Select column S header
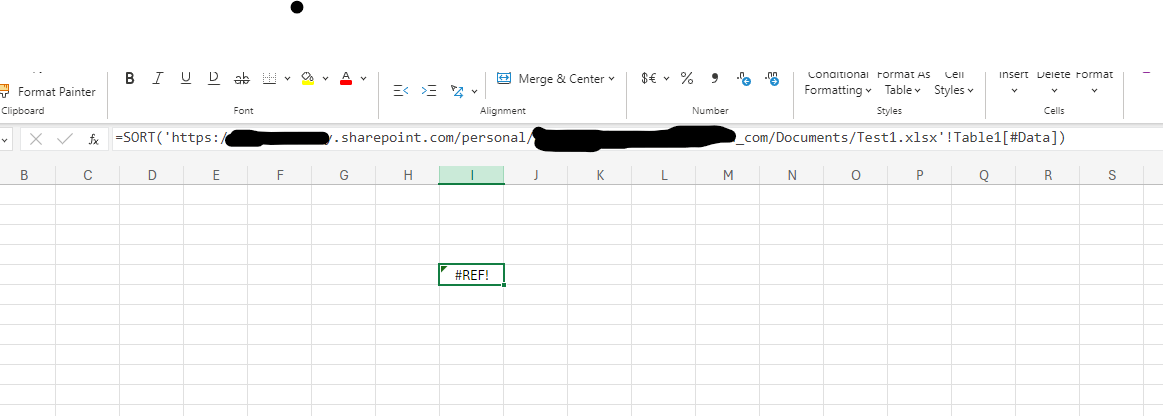The image size is (1163, 416). 1112,175
